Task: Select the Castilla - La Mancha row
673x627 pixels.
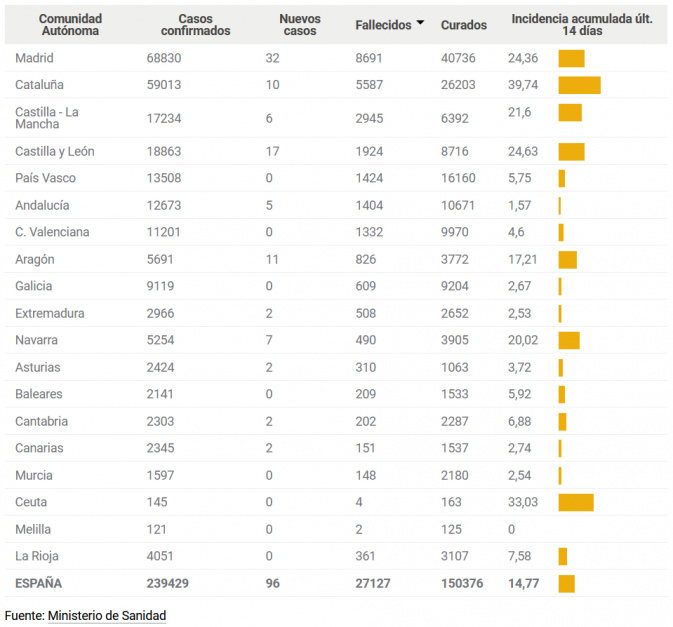Action: coord(47,118)
